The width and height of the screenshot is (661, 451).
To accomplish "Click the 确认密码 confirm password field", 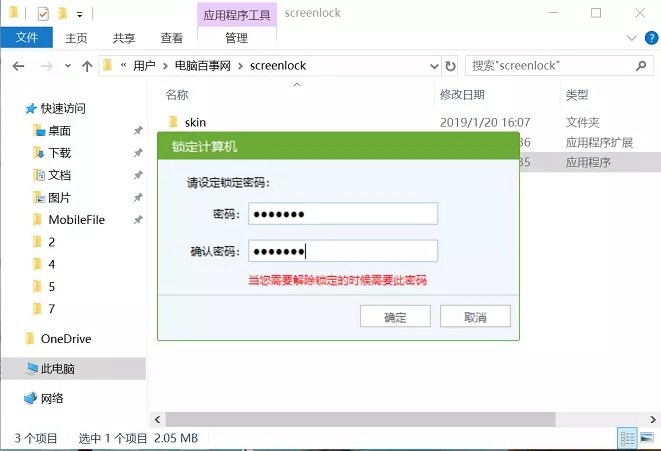I will [342, 251].
